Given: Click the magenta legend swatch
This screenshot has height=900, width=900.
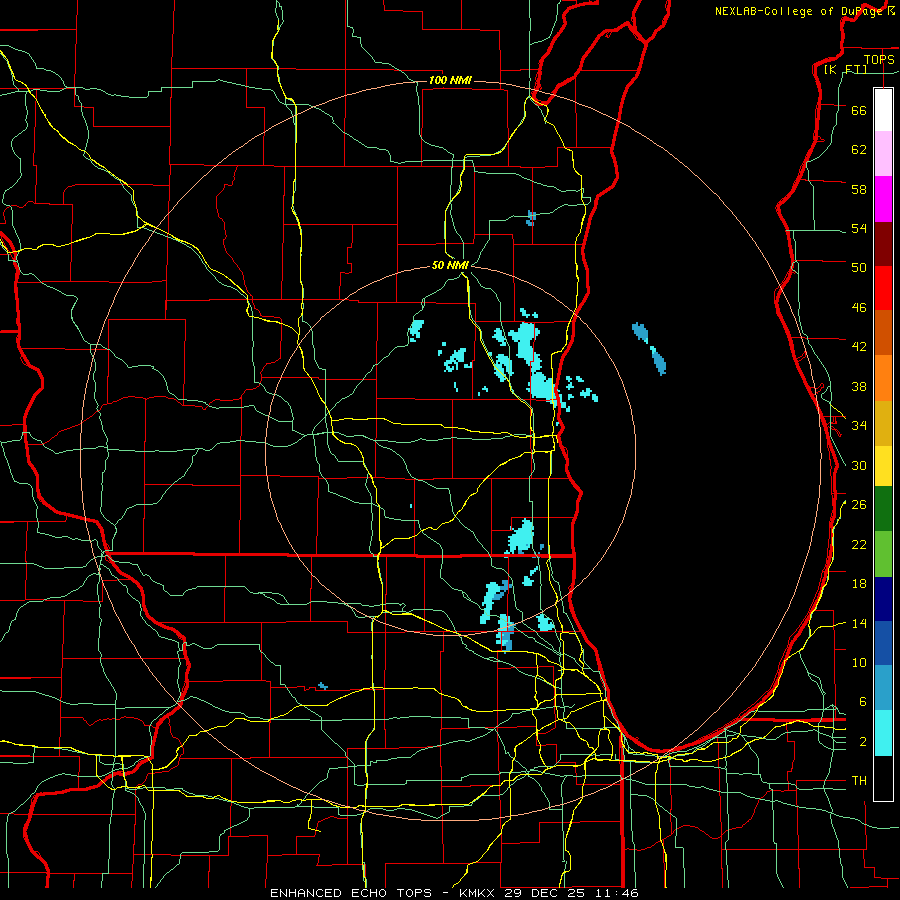Looking at the screenshot, I should (x=883, y=199).
